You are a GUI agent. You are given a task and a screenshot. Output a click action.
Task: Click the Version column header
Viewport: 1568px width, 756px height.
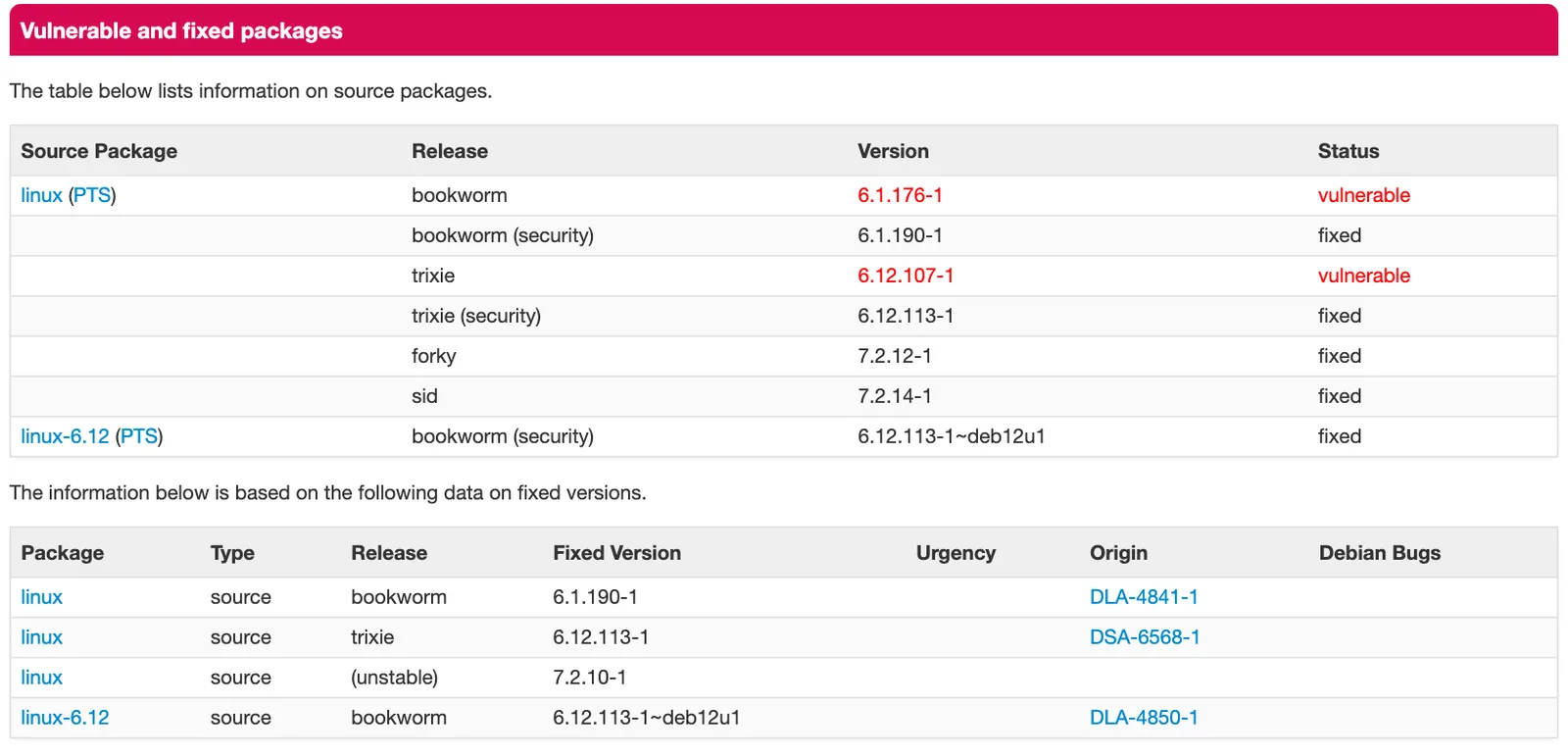click(x=893, y=151)
